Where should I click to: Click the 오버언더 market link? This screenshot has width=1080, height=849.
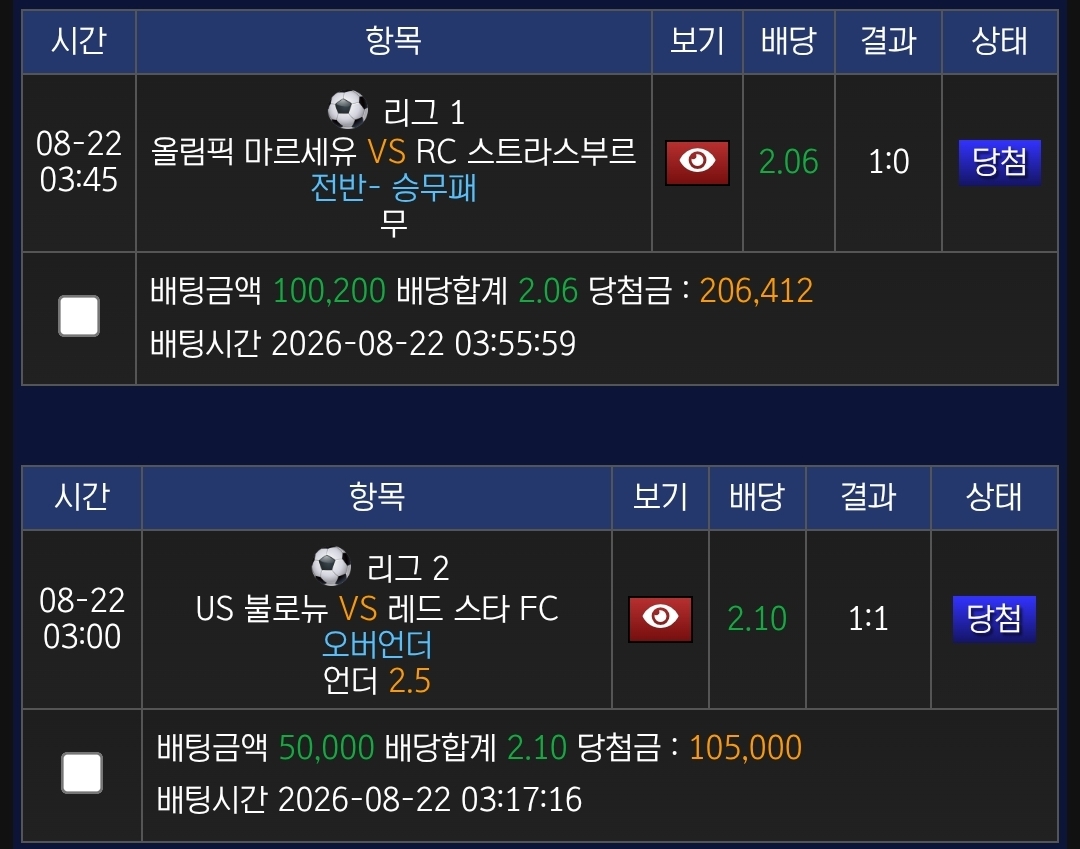(377, 644)
